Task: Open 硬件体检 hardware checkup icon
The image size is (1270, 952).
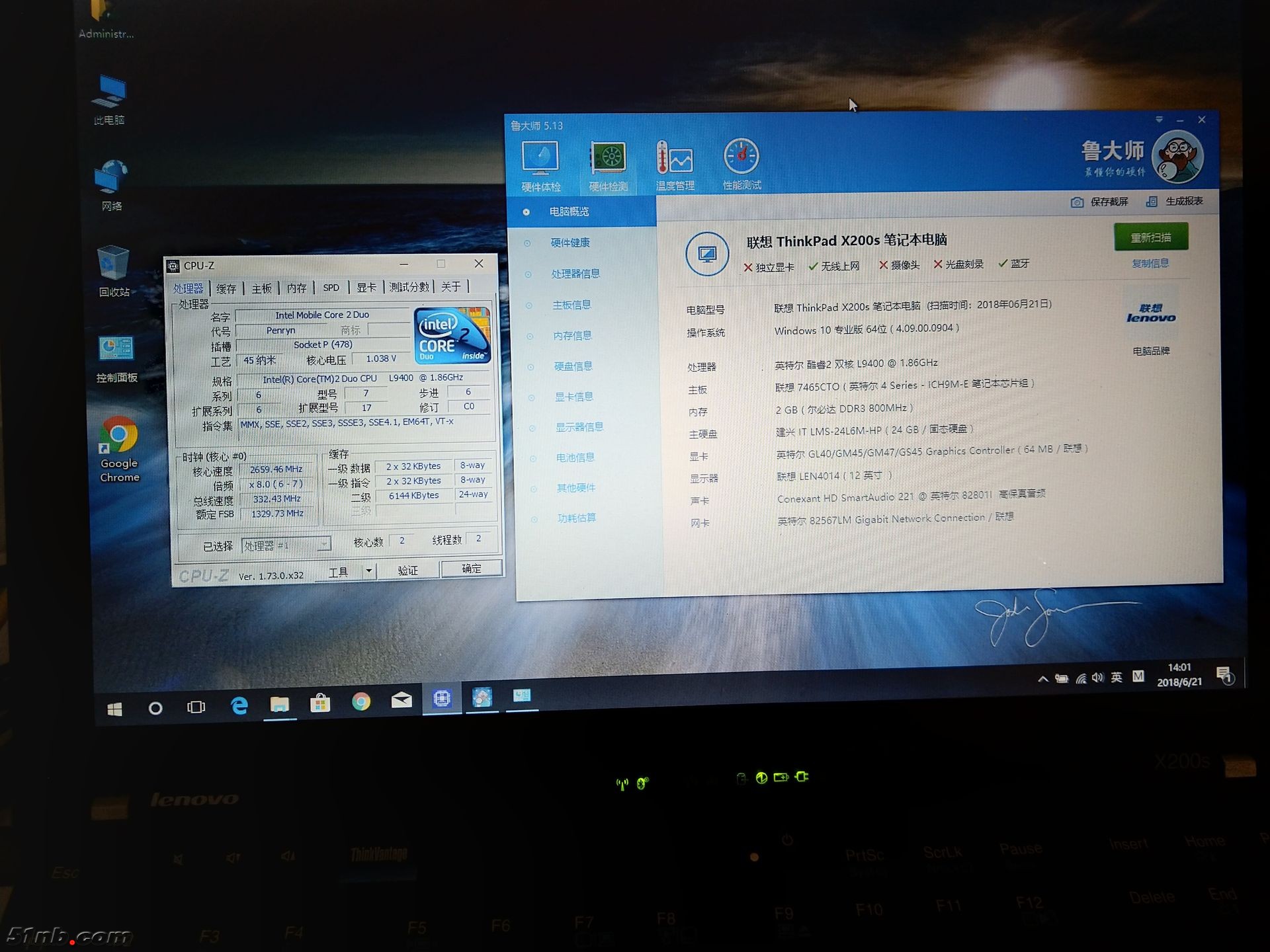Action: (540, 159)
